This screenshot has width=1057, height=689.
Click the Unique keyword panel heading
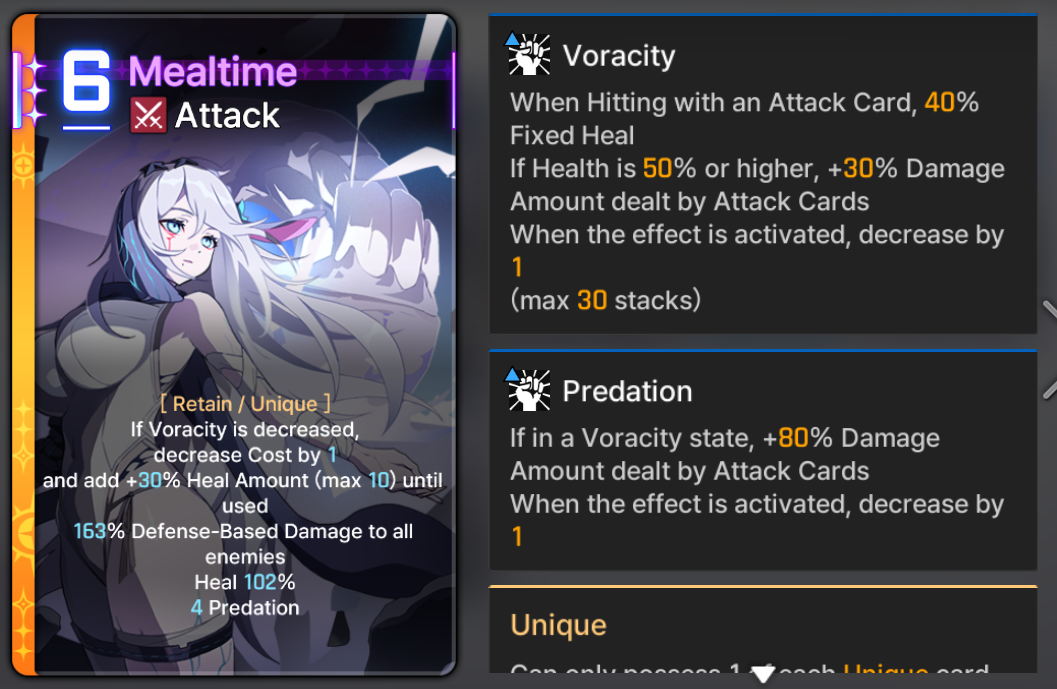(x=558, y=625)
